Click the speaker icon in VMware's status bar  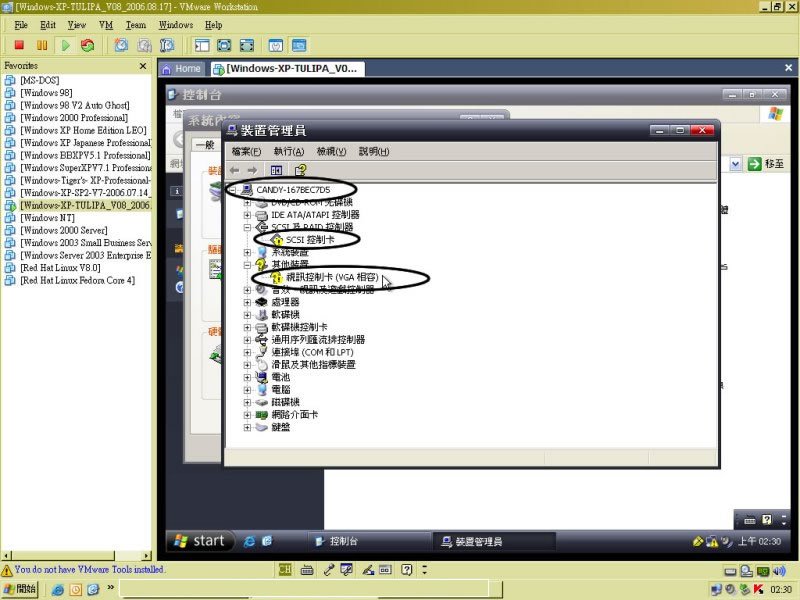point(779,571)
